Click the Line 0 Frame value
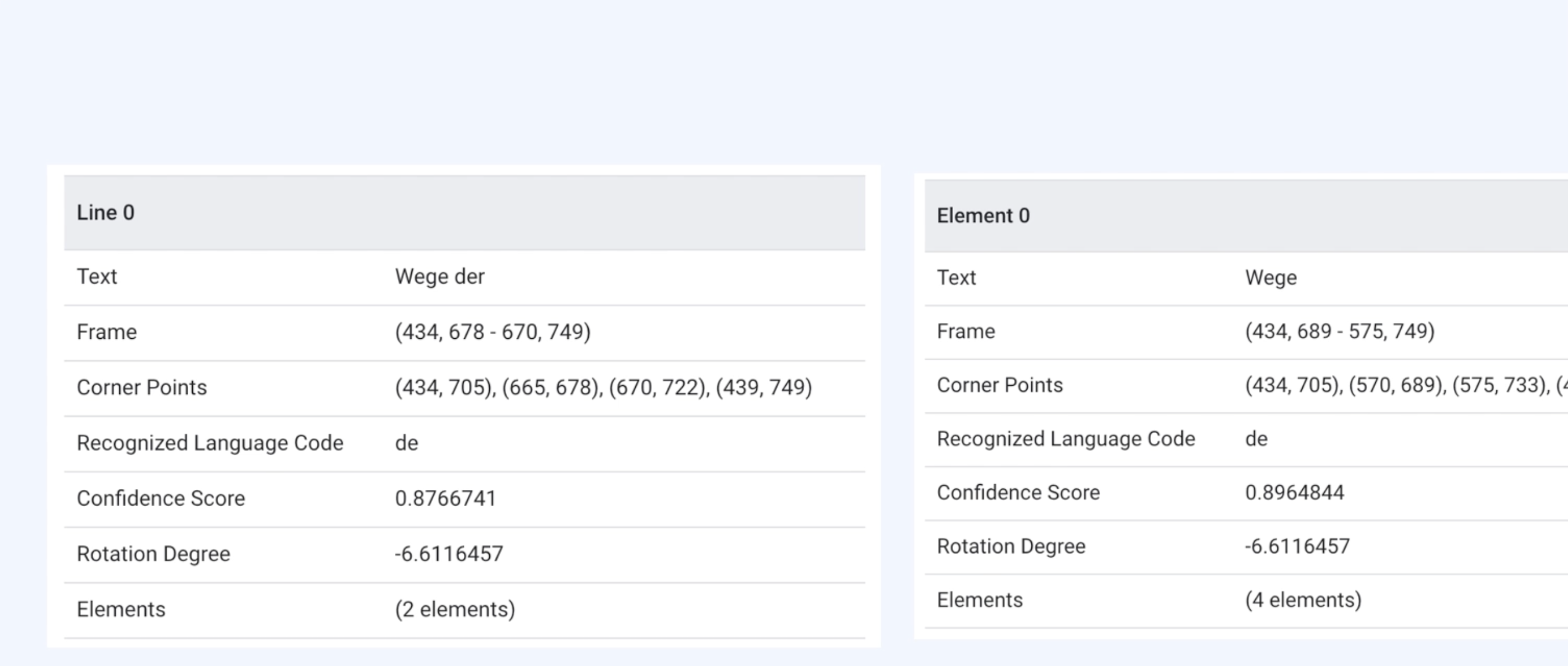1568x666 pixels. 492,332
